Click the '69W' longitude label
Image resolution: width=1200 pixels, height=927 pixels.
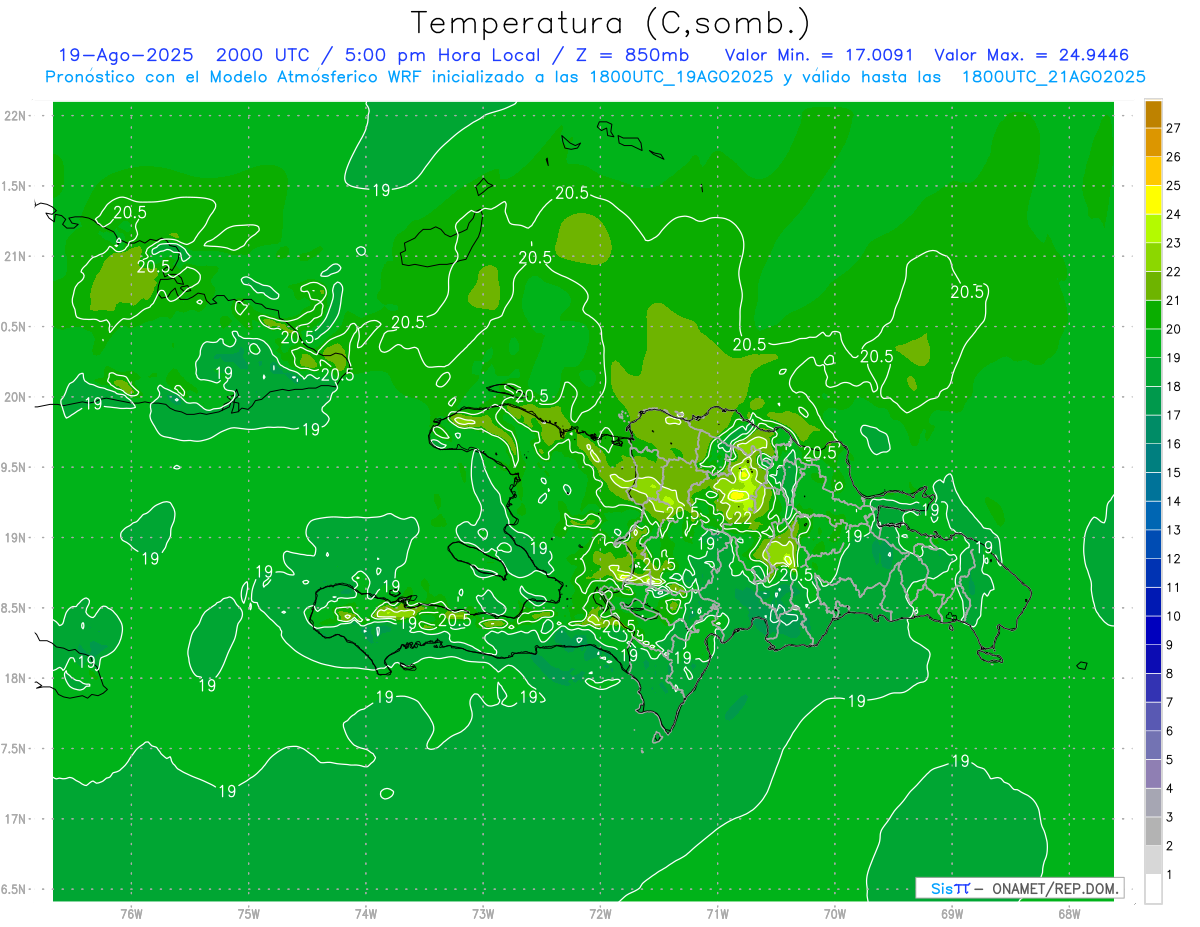pyautogui.click(x=951, y=914)
